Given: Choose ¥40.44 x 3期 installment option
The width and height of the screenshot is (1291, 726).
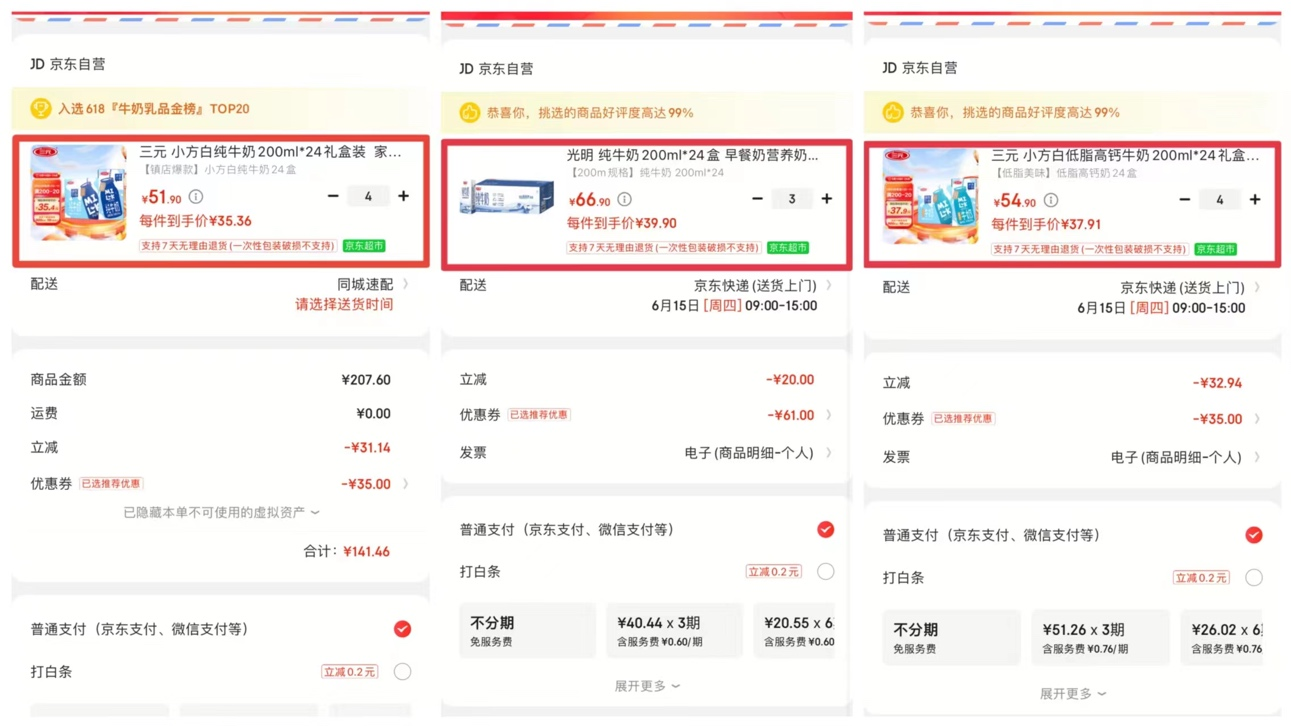Looking at the screenshot, I should coord(674,631).
